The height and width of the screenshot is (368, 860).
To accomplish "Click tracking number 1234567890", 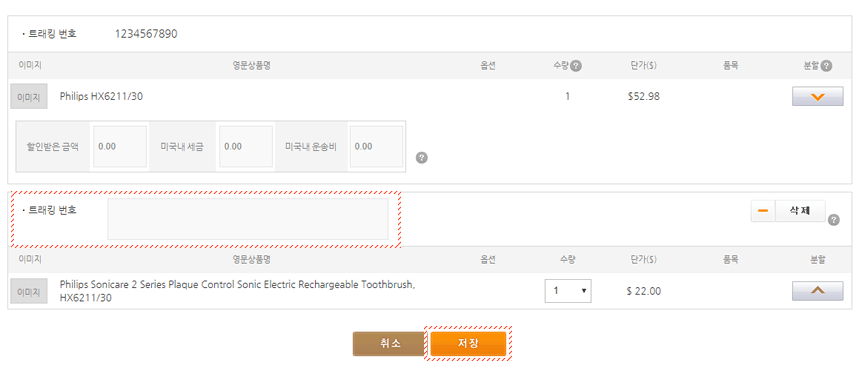I will click(146, 34).
